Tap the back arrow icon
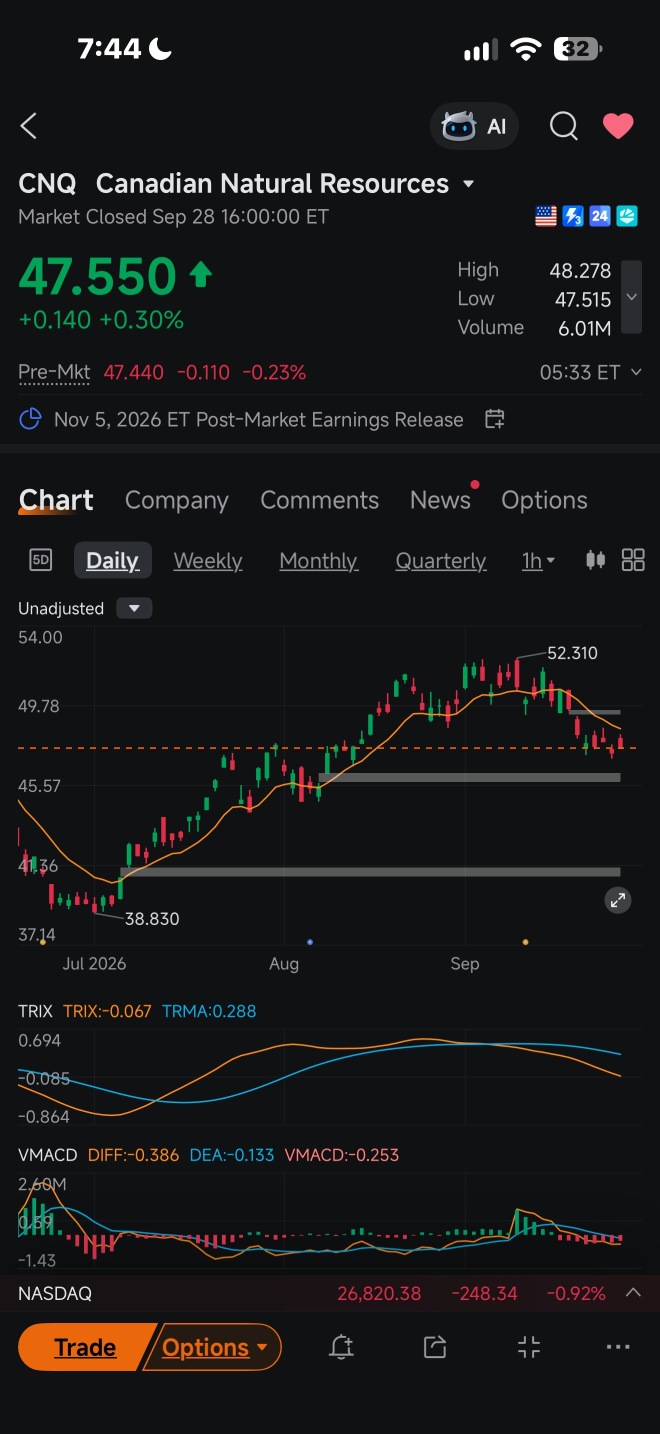This screenshot has width=660, height=1434. click(29, 126)
